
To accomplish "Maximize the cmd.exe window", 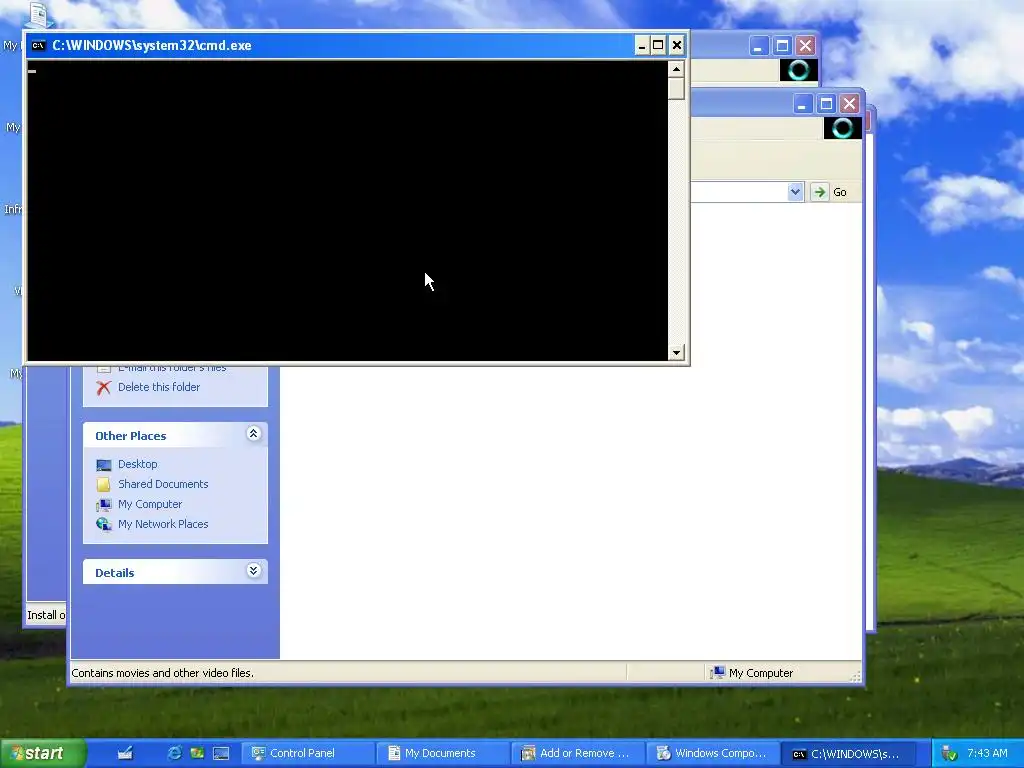I will point(658,45).
